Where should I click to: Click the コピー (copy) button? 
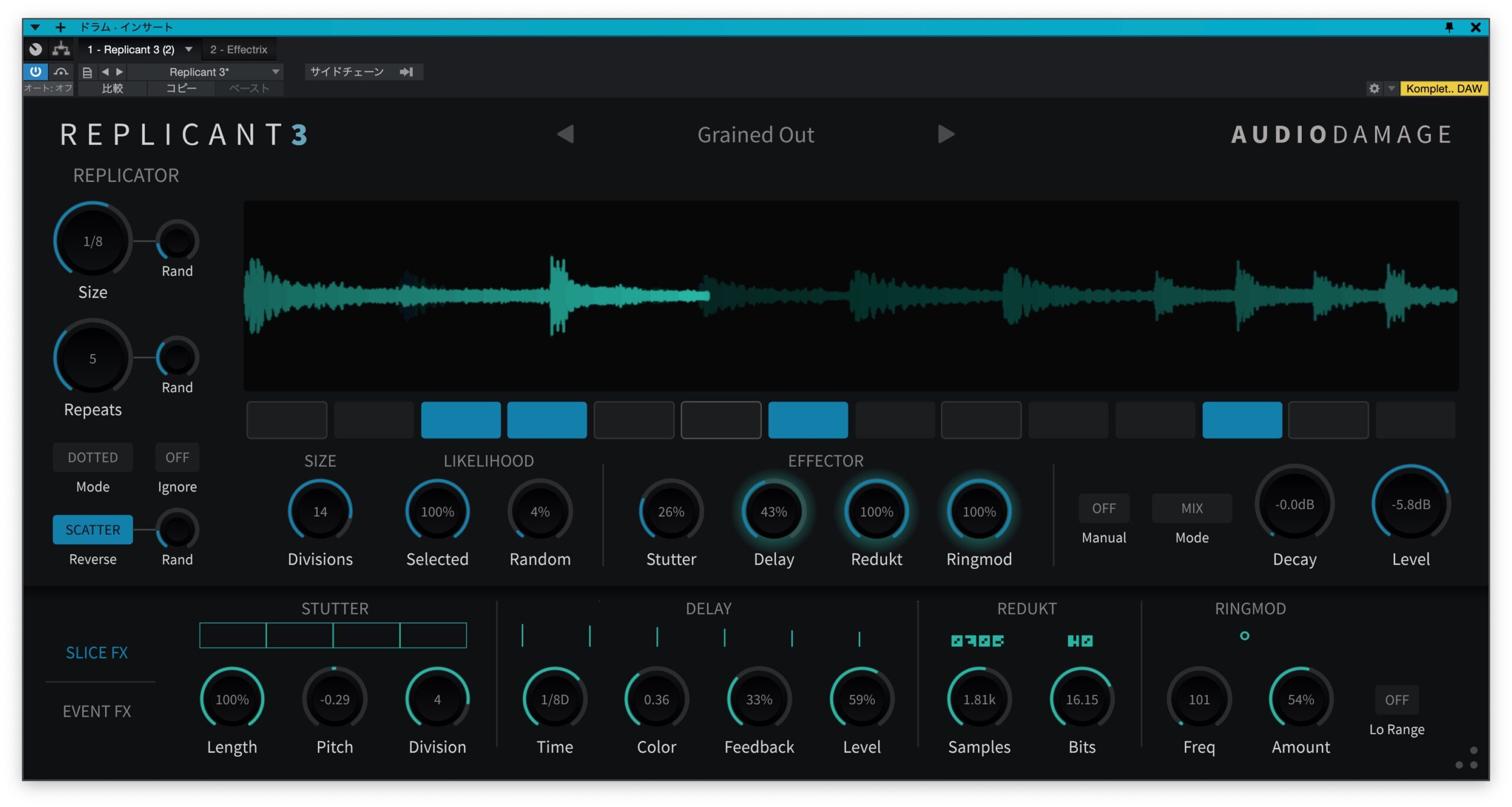click(180, 89)
